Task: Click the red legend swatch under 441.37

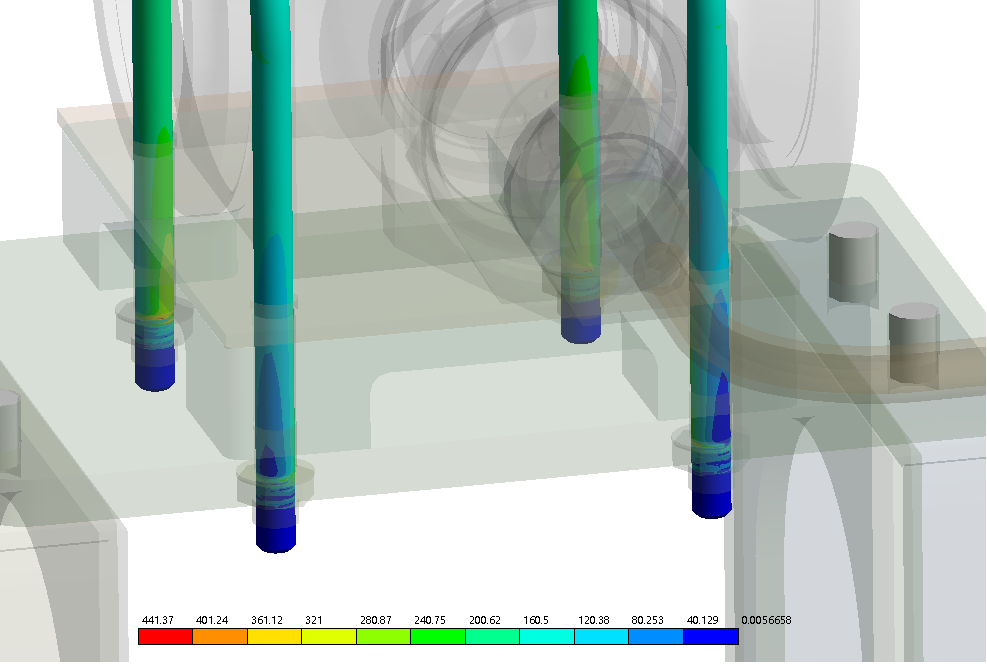Action: point(166,636)
